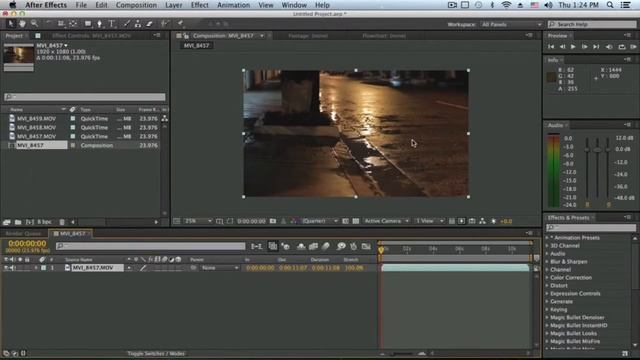
Task: Select the Horizontal Type tool
Action: coord(111,24)
